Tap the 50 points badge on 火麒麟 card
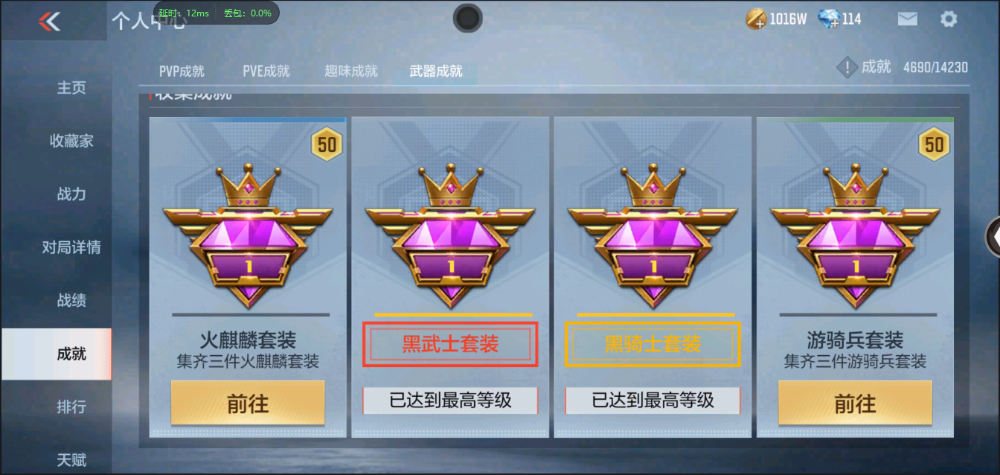The height and width of the screenshot is (475, 1000). point(327,145)
